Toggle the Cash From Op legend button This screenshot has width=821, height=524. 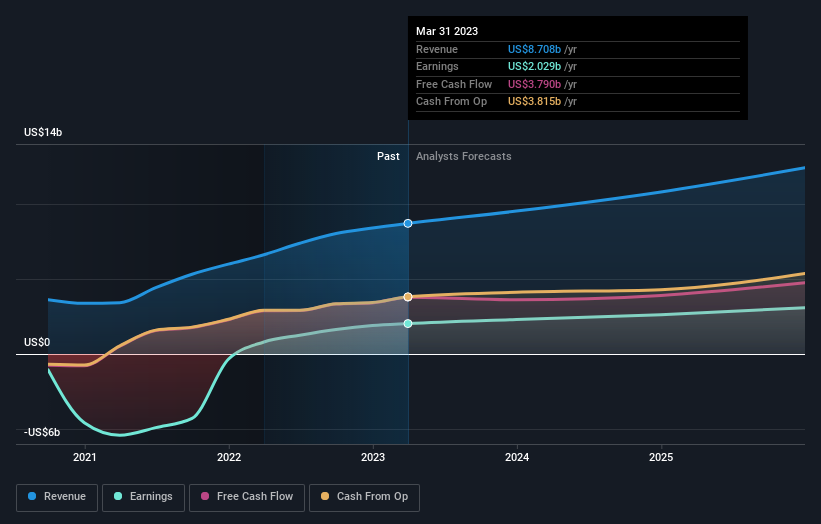click(364, 497)
